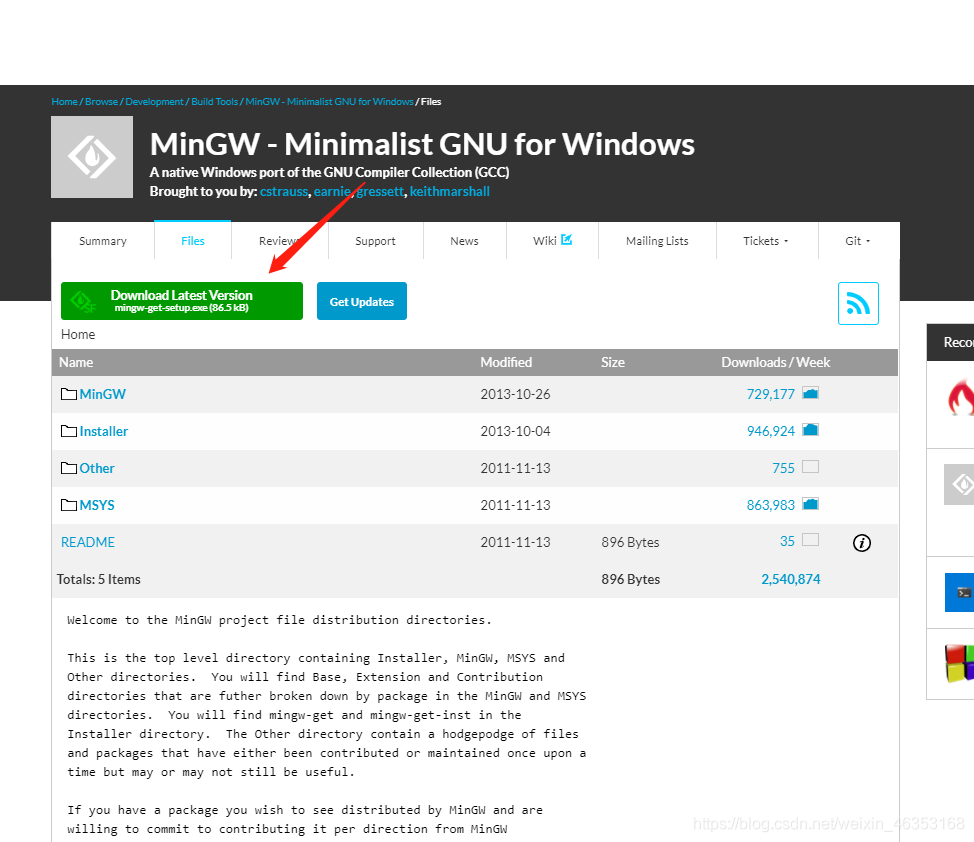This screenshot has height=842, width=974.
Task: Click the 2013-10-04 modified date
Action: click(x=515, y=431)
